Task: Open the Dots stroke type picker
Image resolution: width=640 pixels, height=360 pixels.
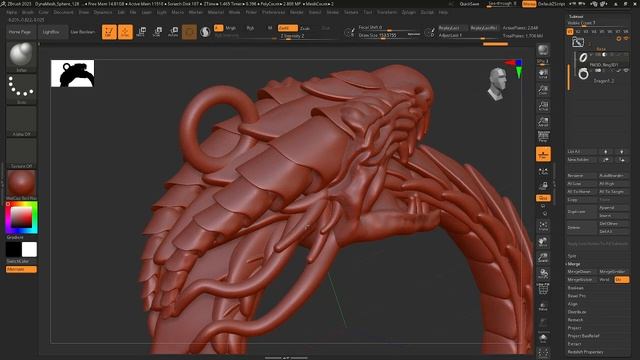Action: tap(21, 89)
